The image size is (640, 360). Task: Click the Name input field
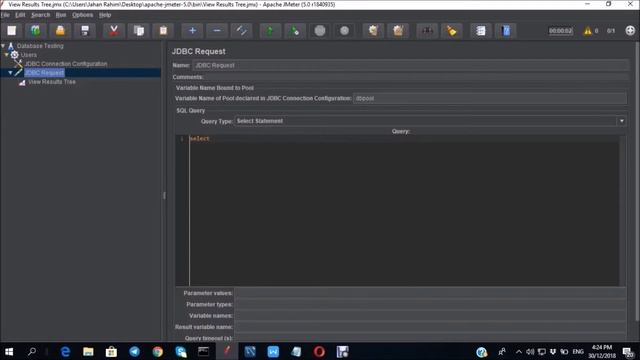click(x=410, y=65)
